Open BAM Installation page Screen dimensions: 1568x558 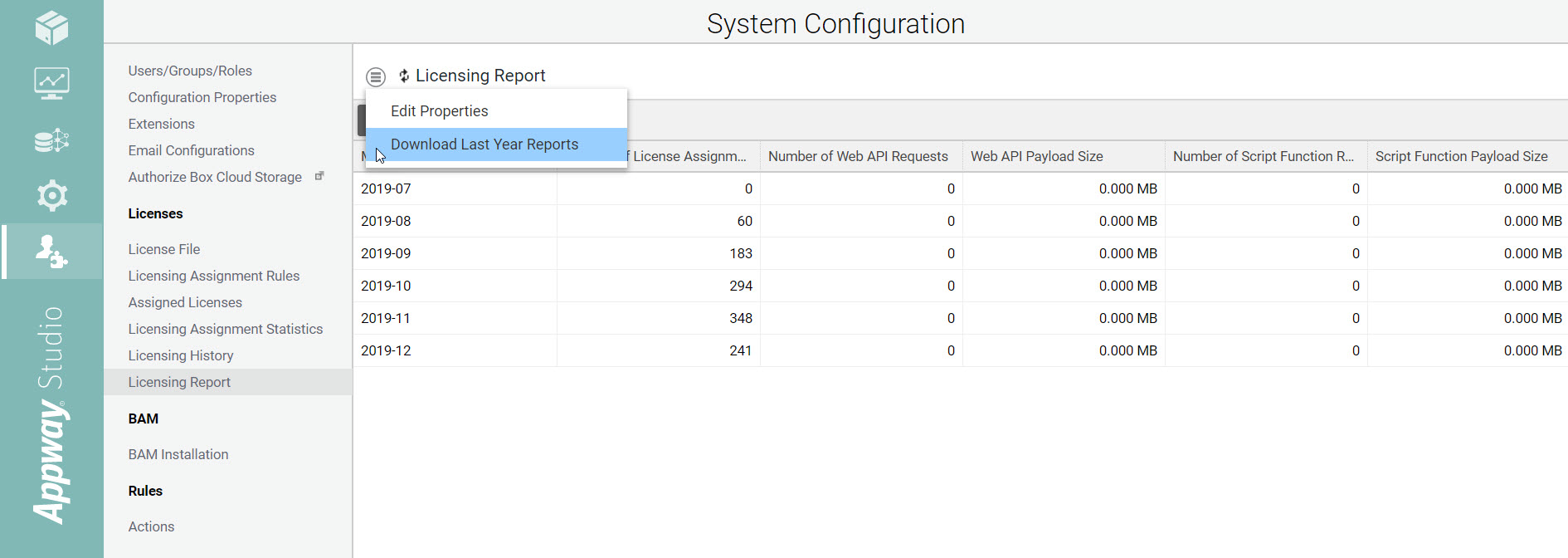178,455
